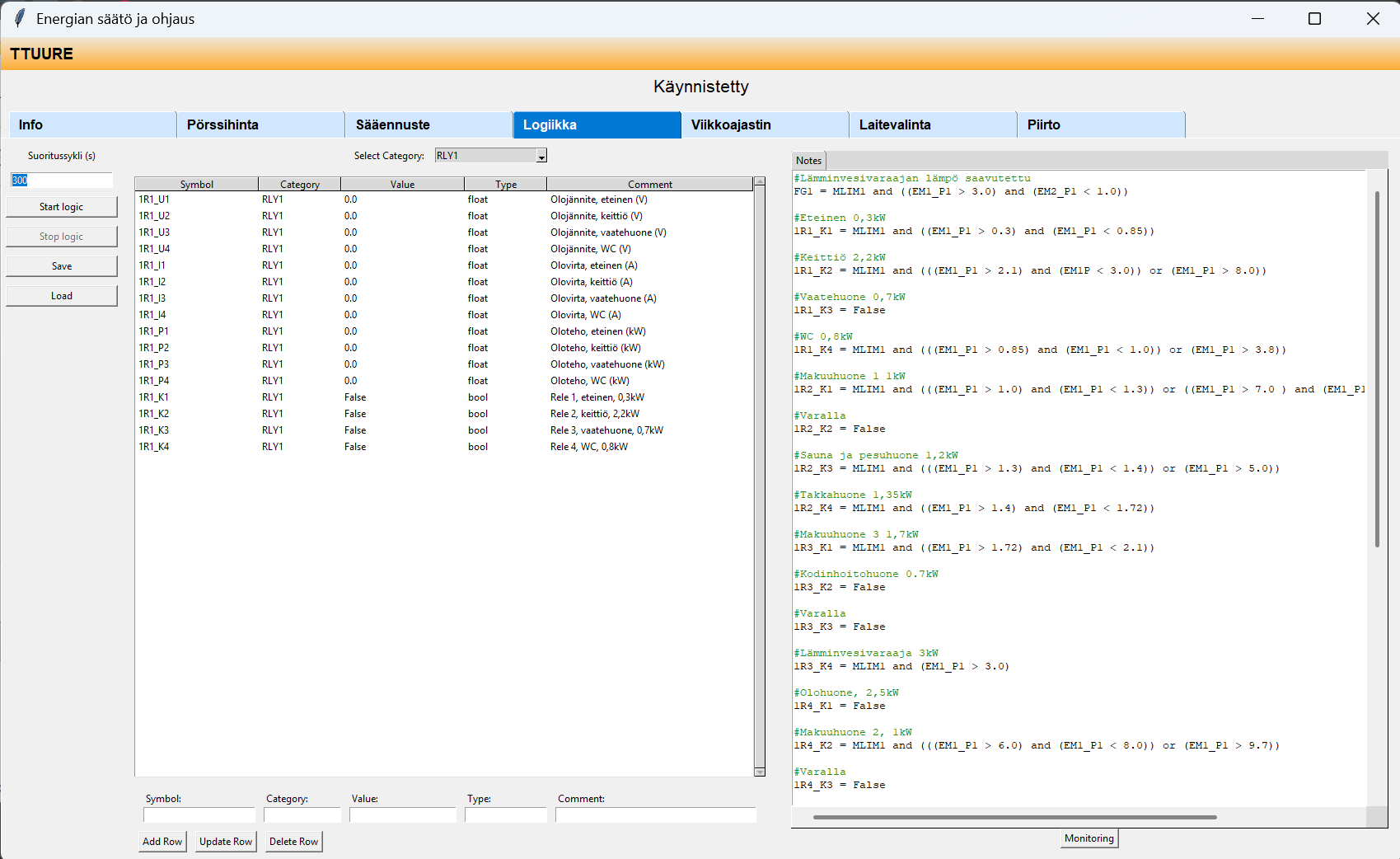The image size is (1400, 859).
Task: Select the Notes tab
Action: [808, 161]
